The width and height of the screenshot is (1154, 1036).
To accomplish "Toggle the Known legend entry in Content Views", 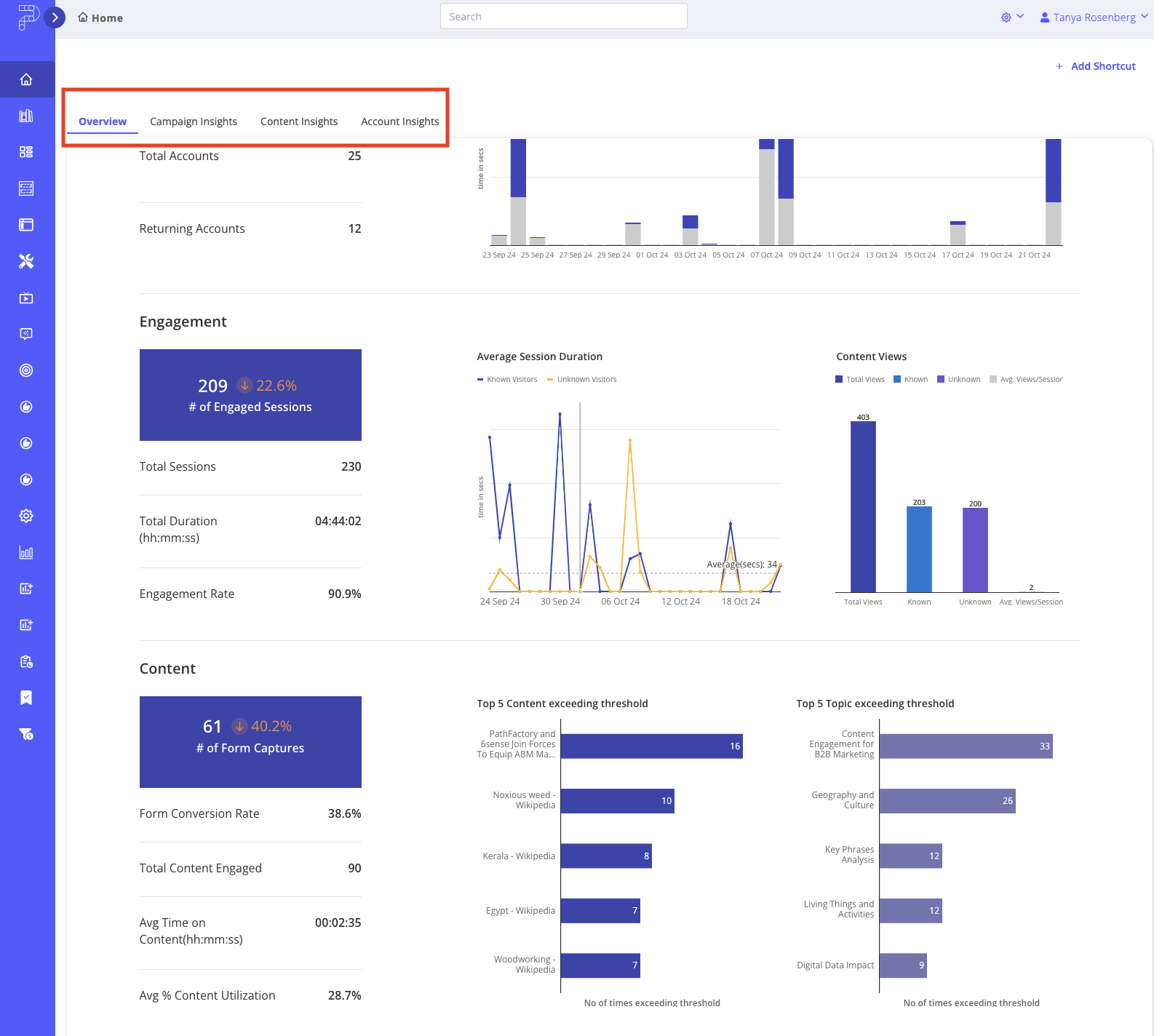I will click(911, 379).
